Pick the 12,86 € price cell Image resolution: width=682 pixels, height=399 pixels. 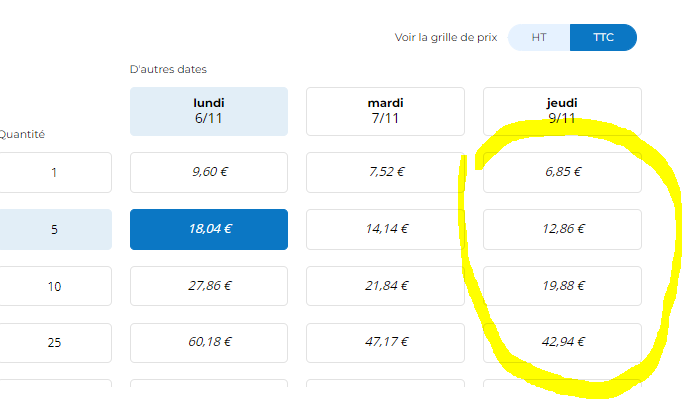562,229
